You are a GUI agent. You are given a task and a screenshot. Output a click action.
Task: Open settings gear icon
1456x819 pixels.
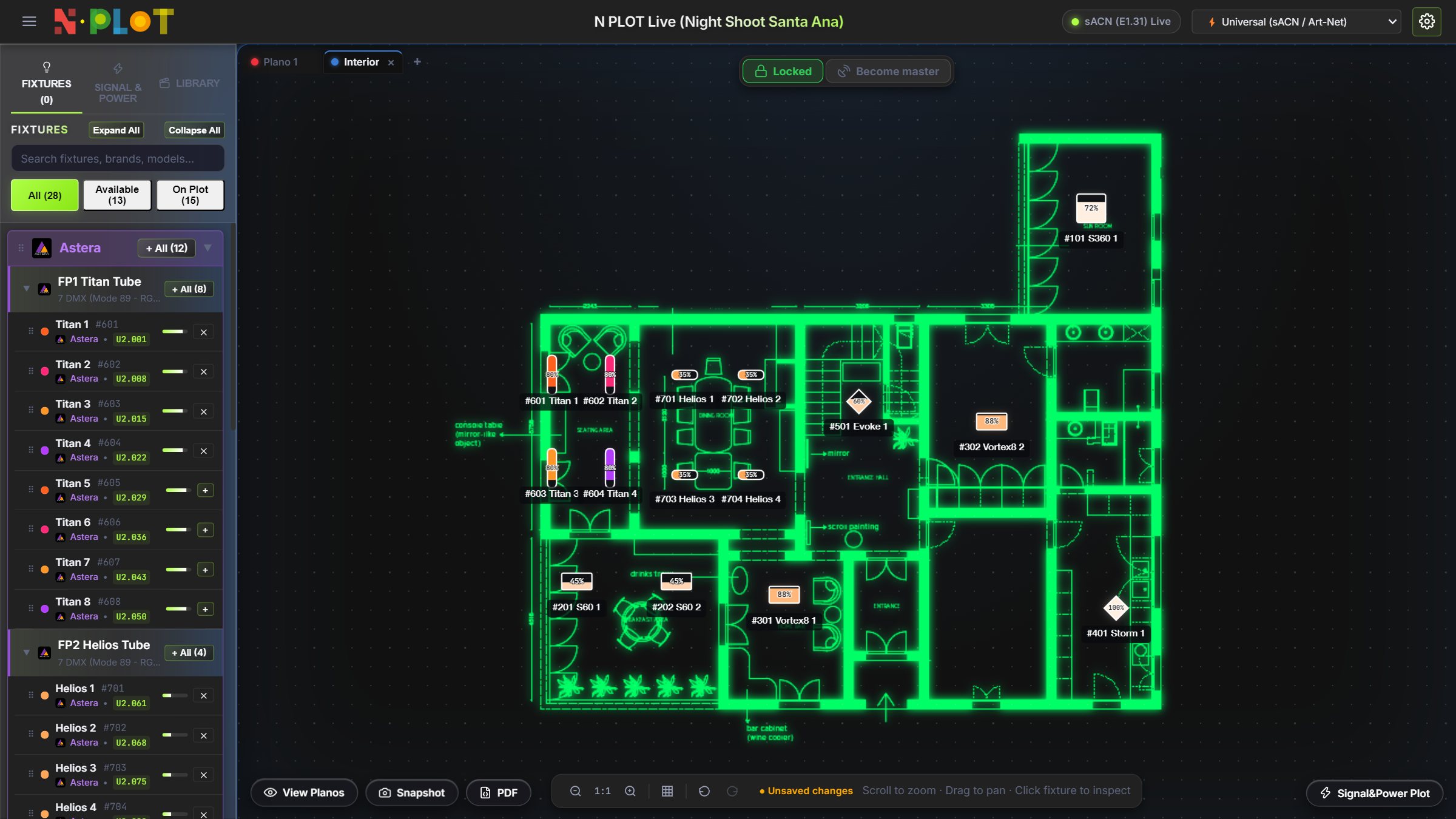1426,22
